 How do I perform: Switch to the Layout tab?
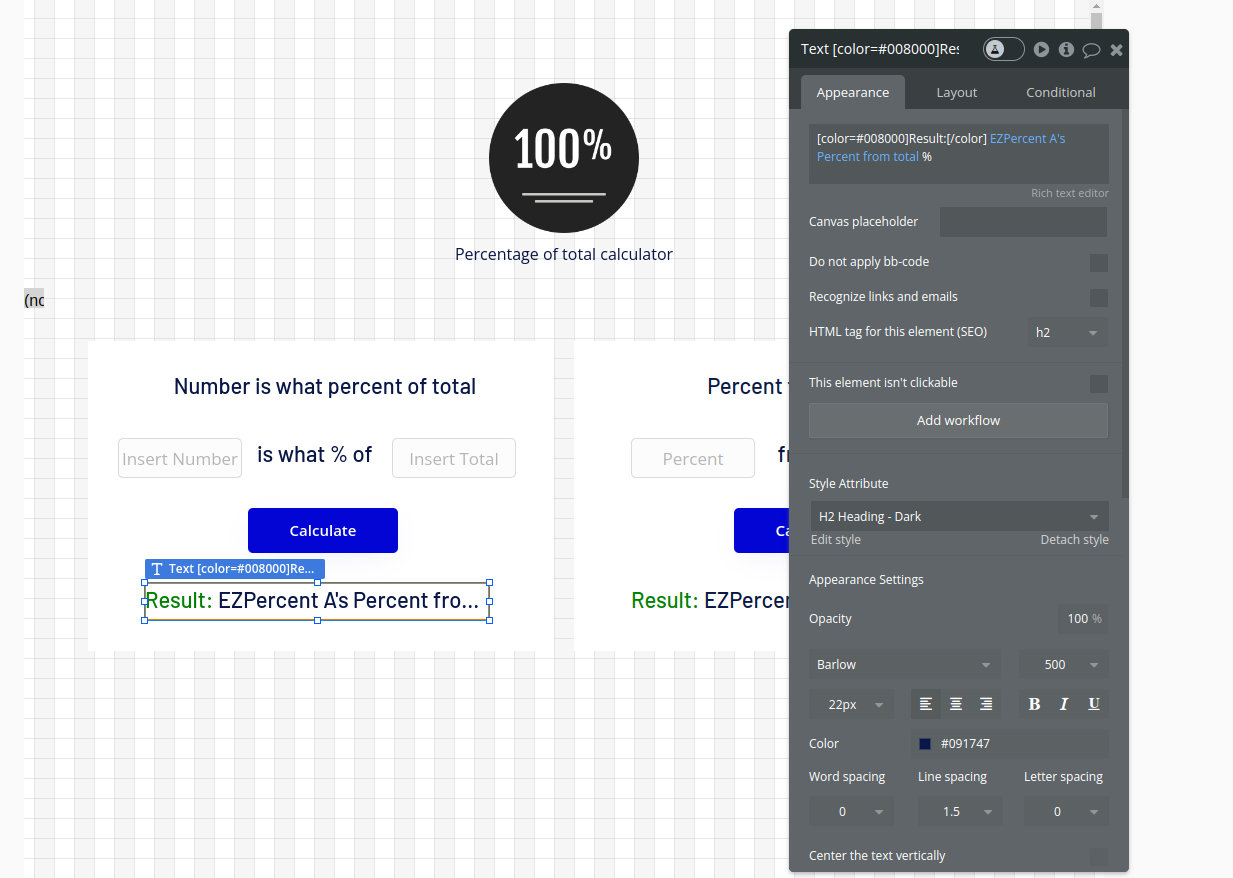point(957,92)
